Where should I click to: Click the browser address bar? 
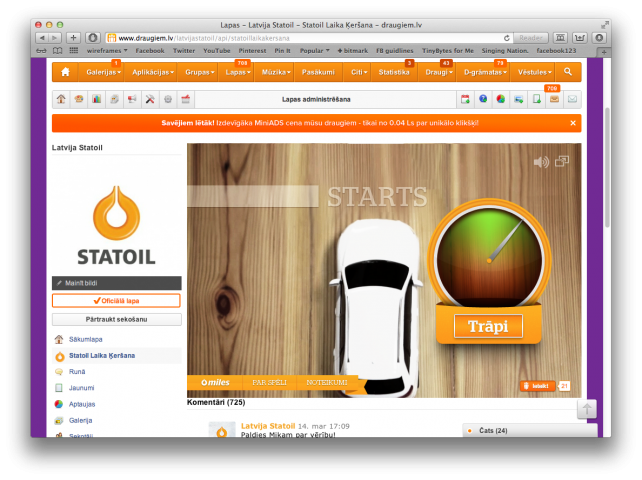pos(300,38)
